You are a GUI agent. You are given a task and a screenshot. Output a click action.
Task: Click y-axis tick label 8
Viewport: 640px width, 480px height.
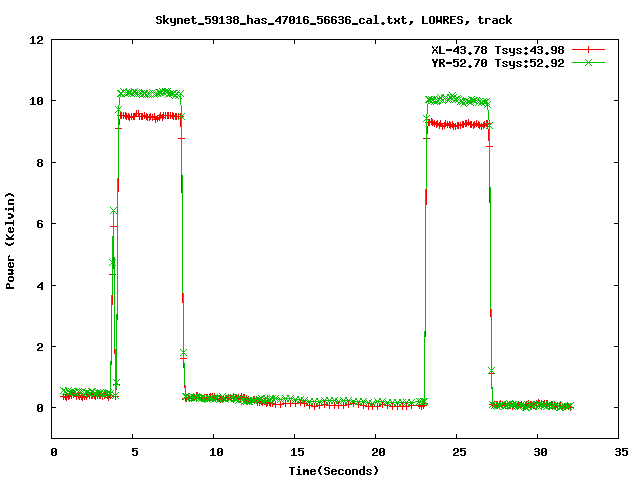[40, 163]
